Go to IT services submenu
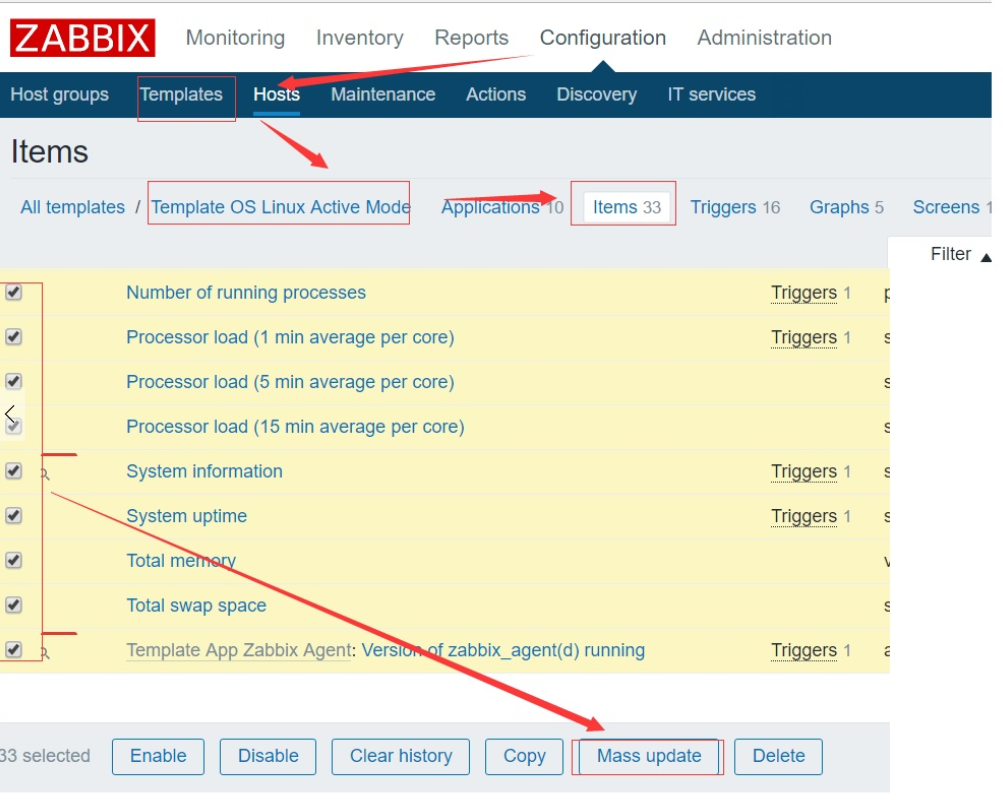Image resolution: width=1003 pixels, height=801 pixels. tap(711, 95)
